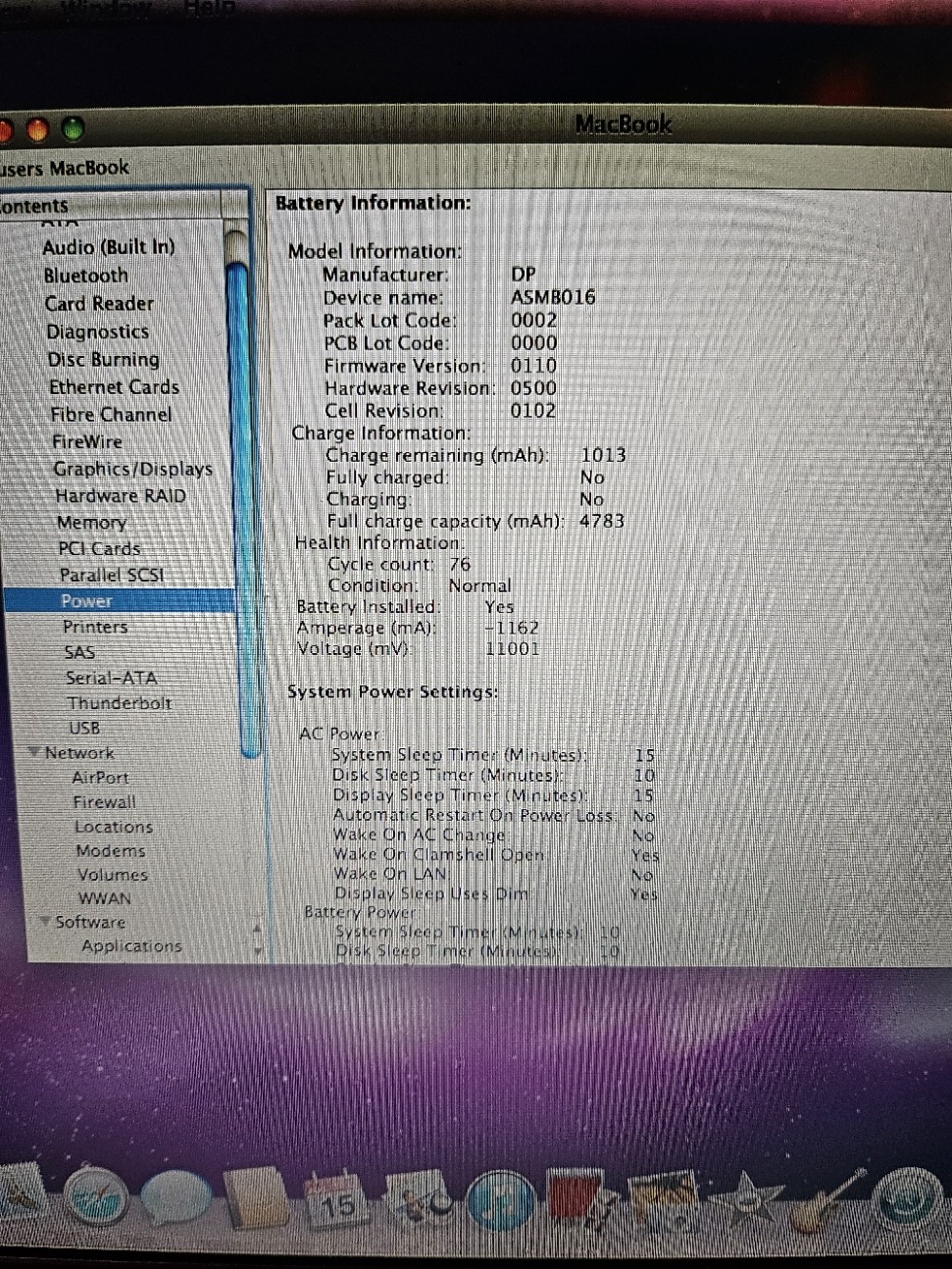952x1269 pixels.
Task: Collapse the Network section triangle
Action: tap(34, 752)
